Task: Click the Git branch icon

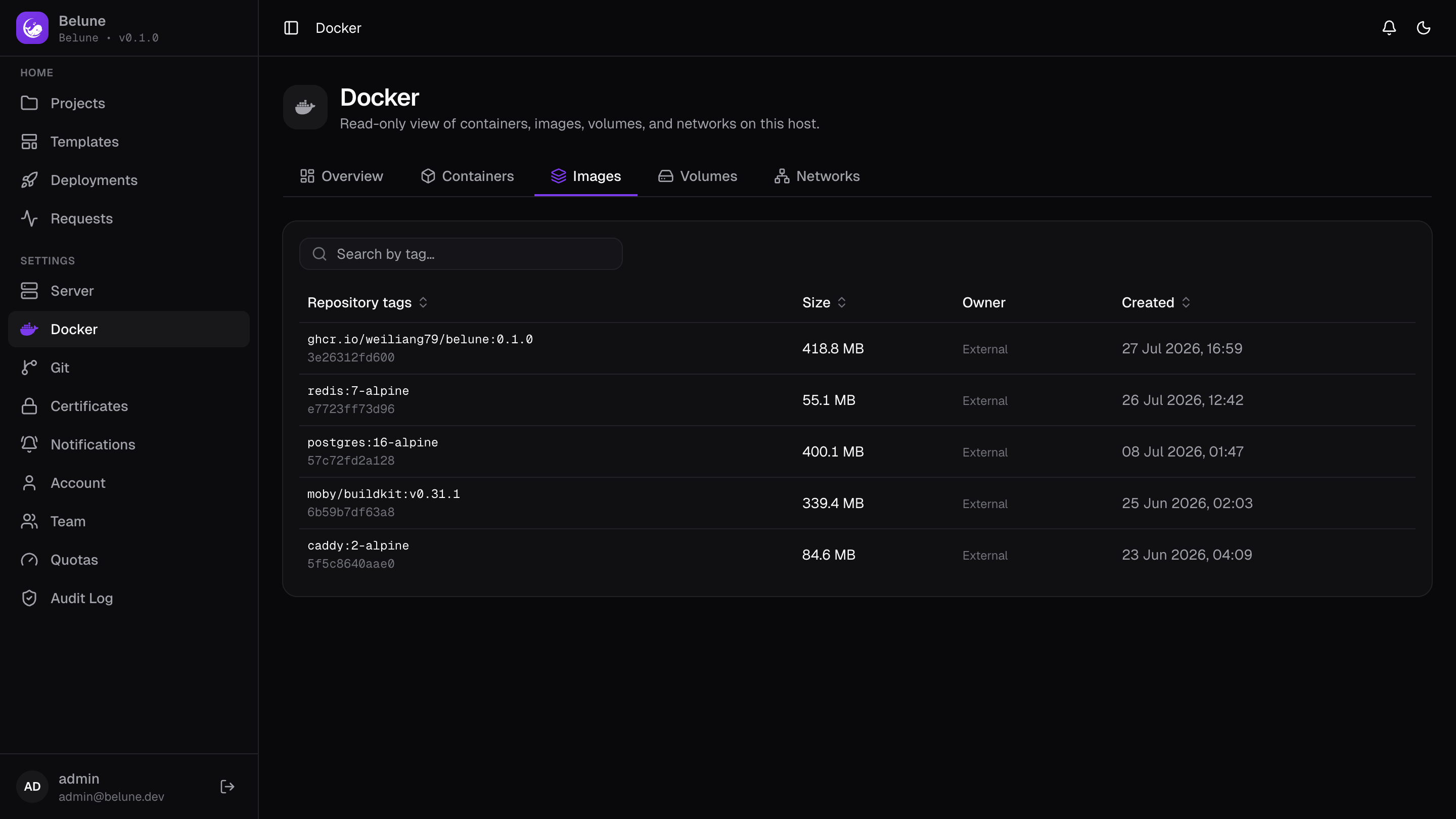Action: point(29,368)
